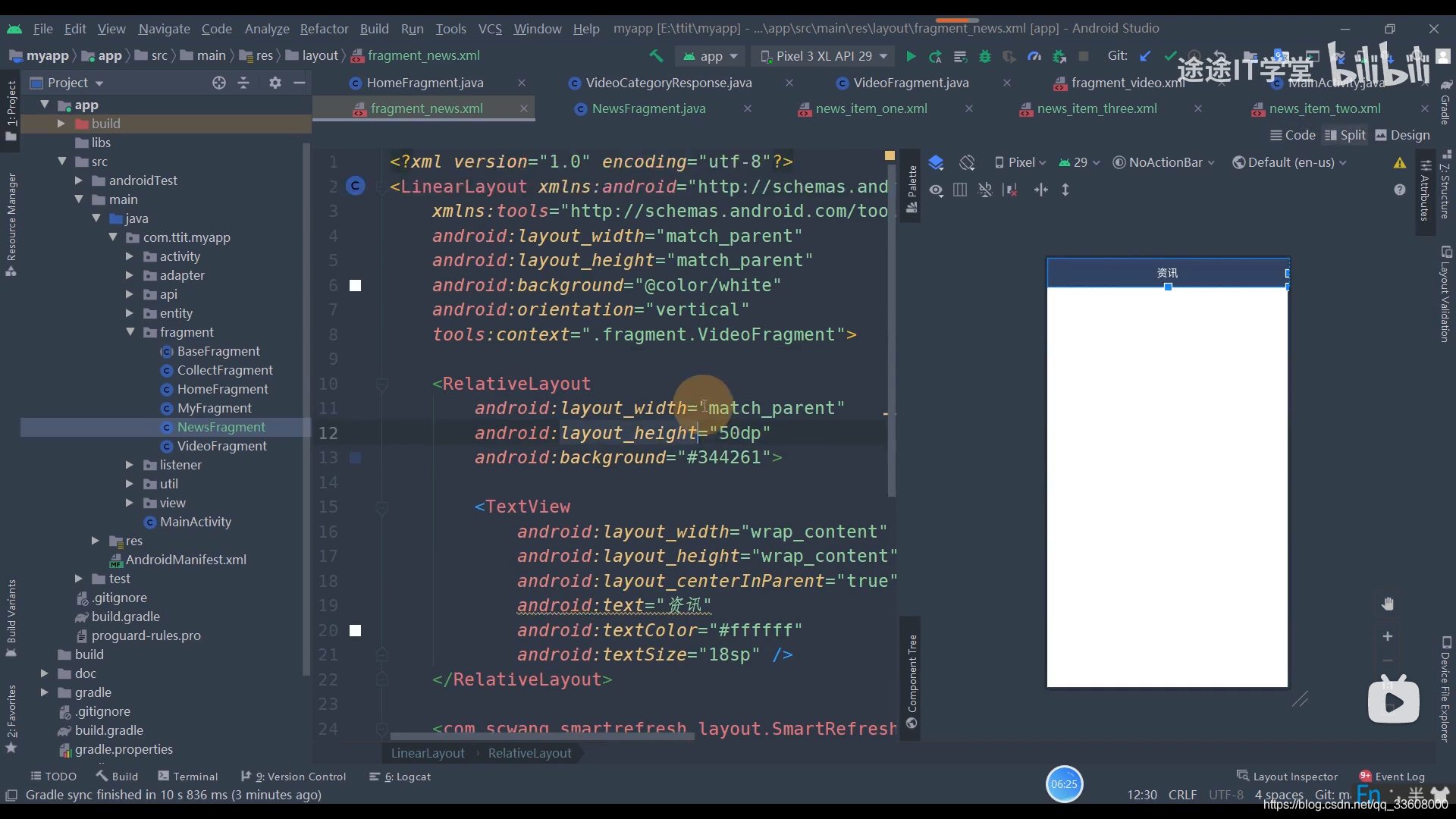Screen dimensions: 1456x819
Task: Select the background color #344261 swatch
Action: (355, 458)
